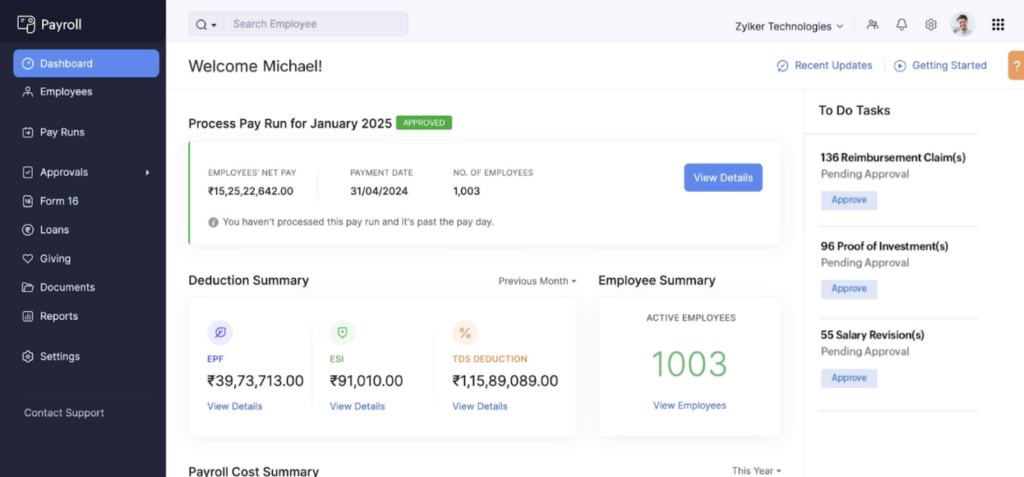Click the TDS amount ₹1,15,89,089.00
Screen dimensions: 1024x477
point(505,381)
